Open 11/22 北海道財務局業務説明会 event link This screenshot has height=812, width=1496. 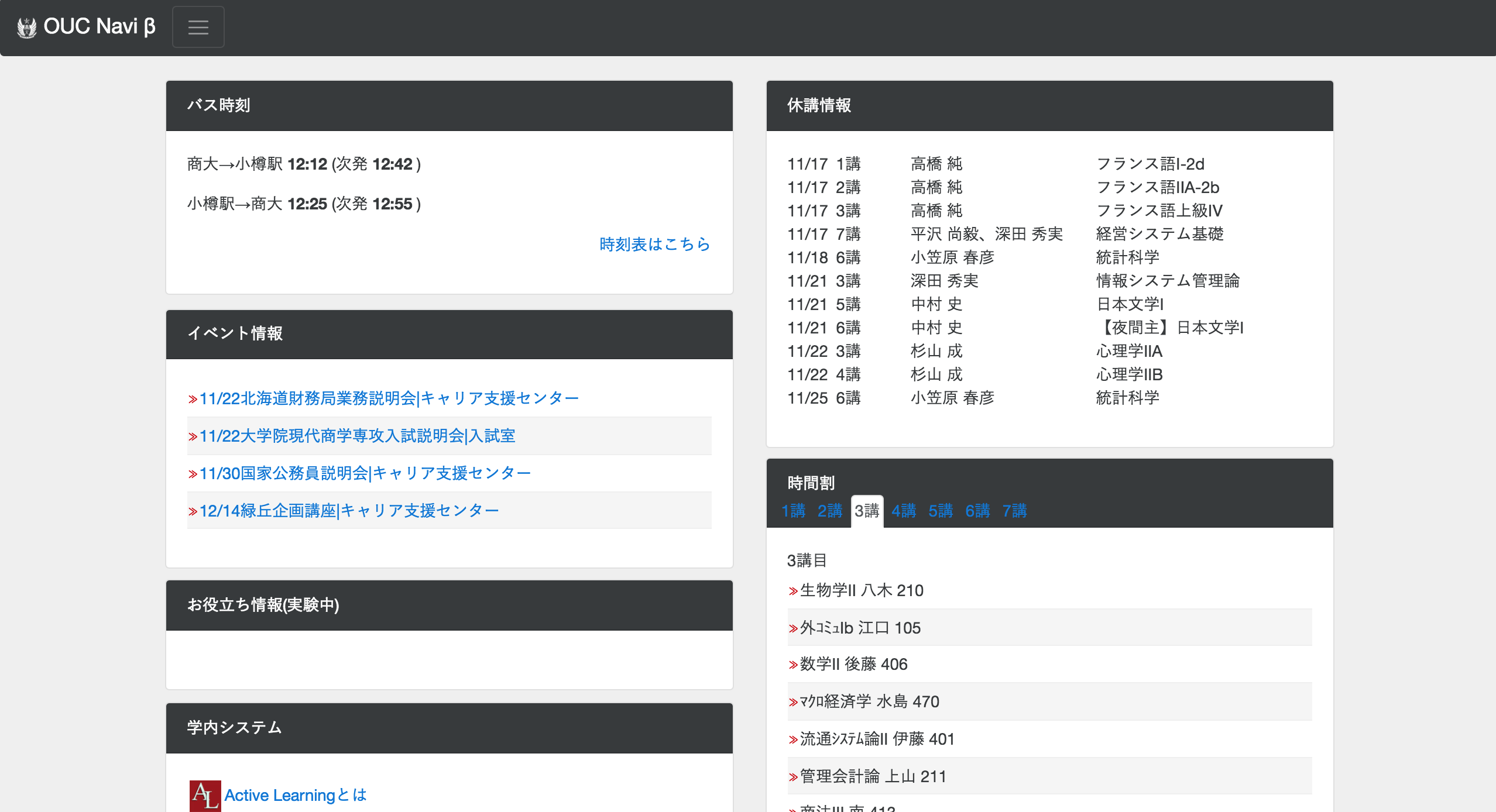click(389, 398)
